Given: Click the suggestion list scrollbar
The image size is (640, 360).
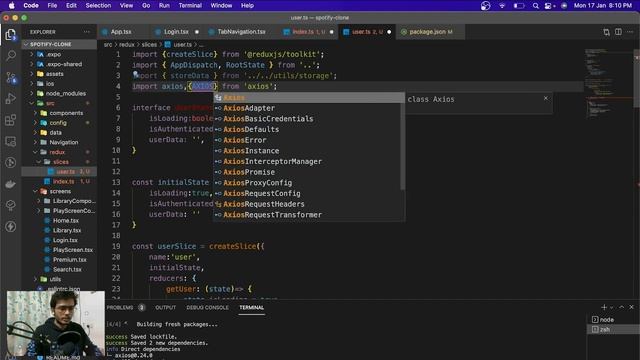Looking at the screenshot, I should (x=403, y=142).
